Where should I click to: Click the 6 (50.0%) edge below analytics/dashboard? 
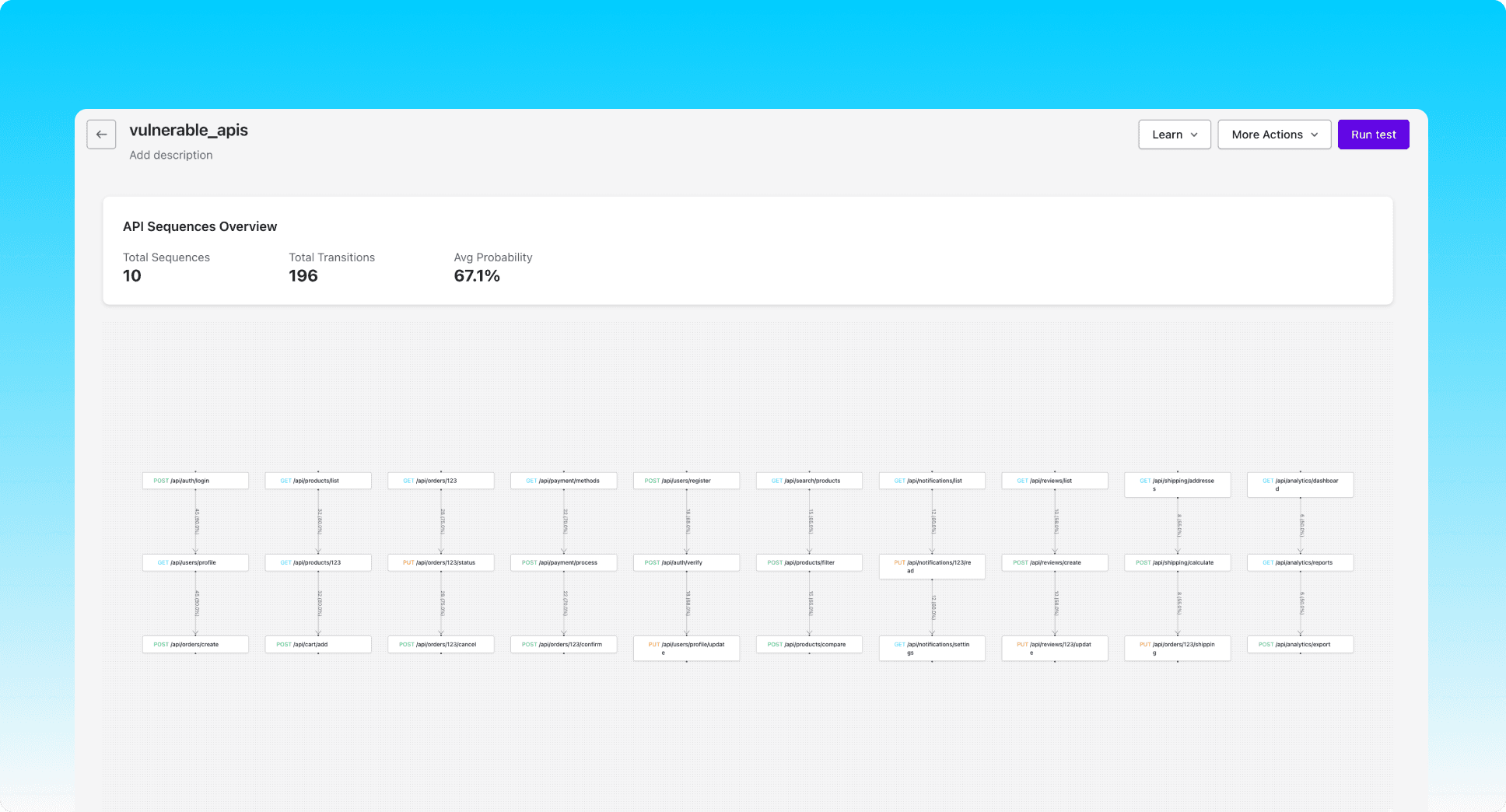pyautogui.click(x=1302, y=526)
